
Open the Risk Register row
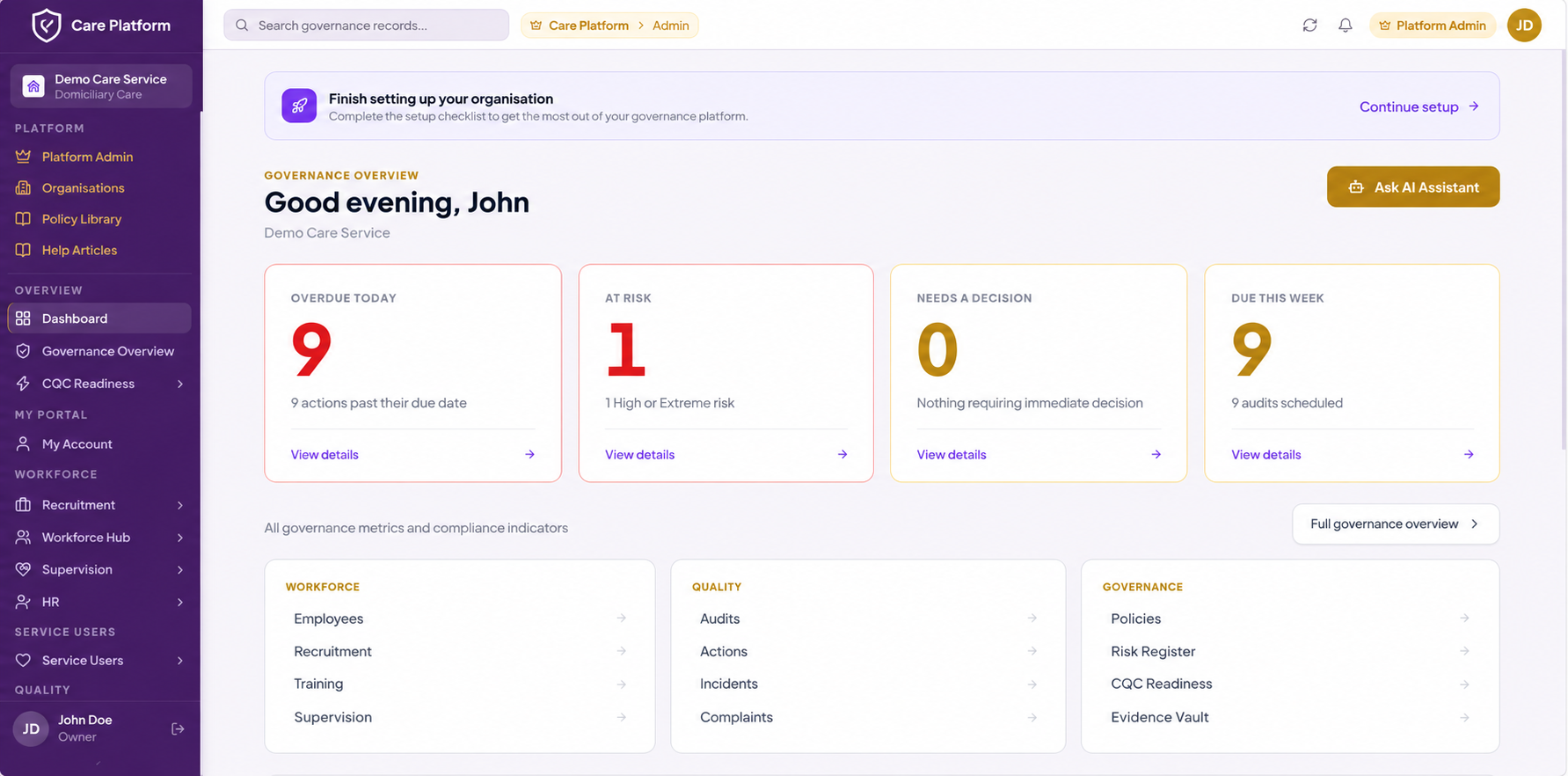(1290, 651)
